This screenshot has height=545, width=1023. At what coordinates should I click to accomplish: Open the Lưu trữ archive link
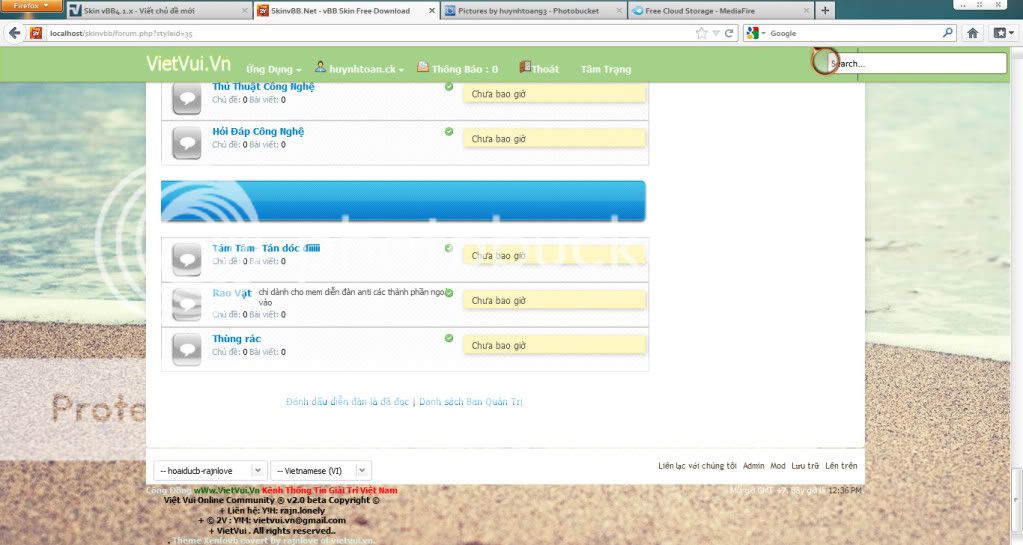tap(805, 465)
